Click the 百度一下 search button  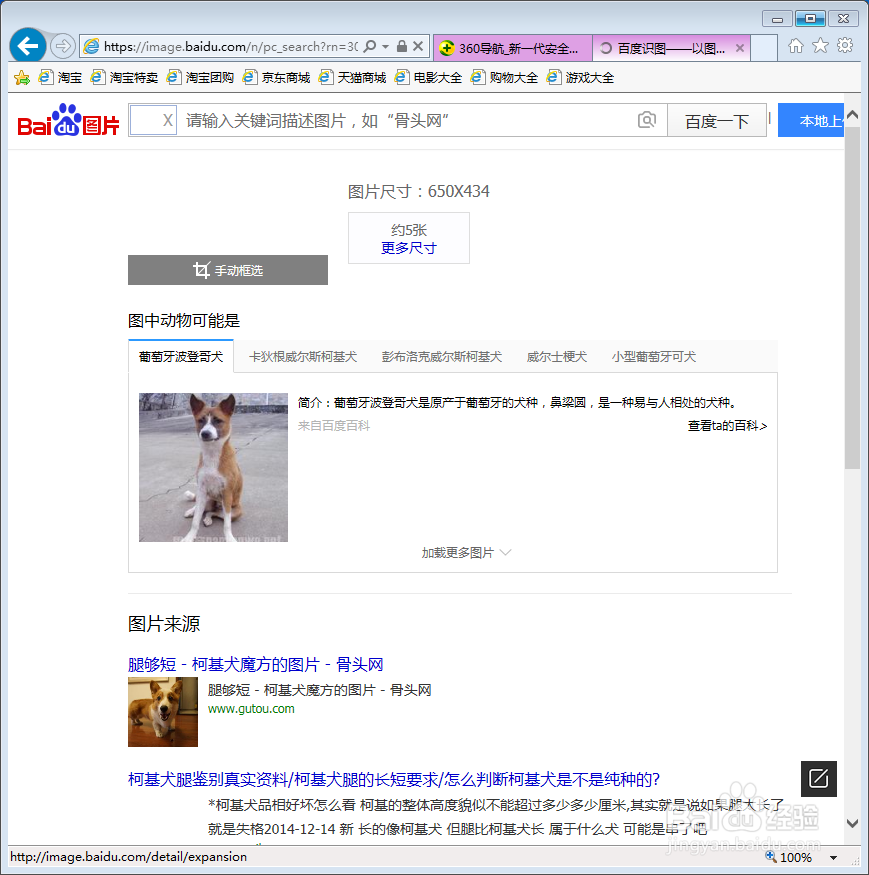[x=717, y=120]
